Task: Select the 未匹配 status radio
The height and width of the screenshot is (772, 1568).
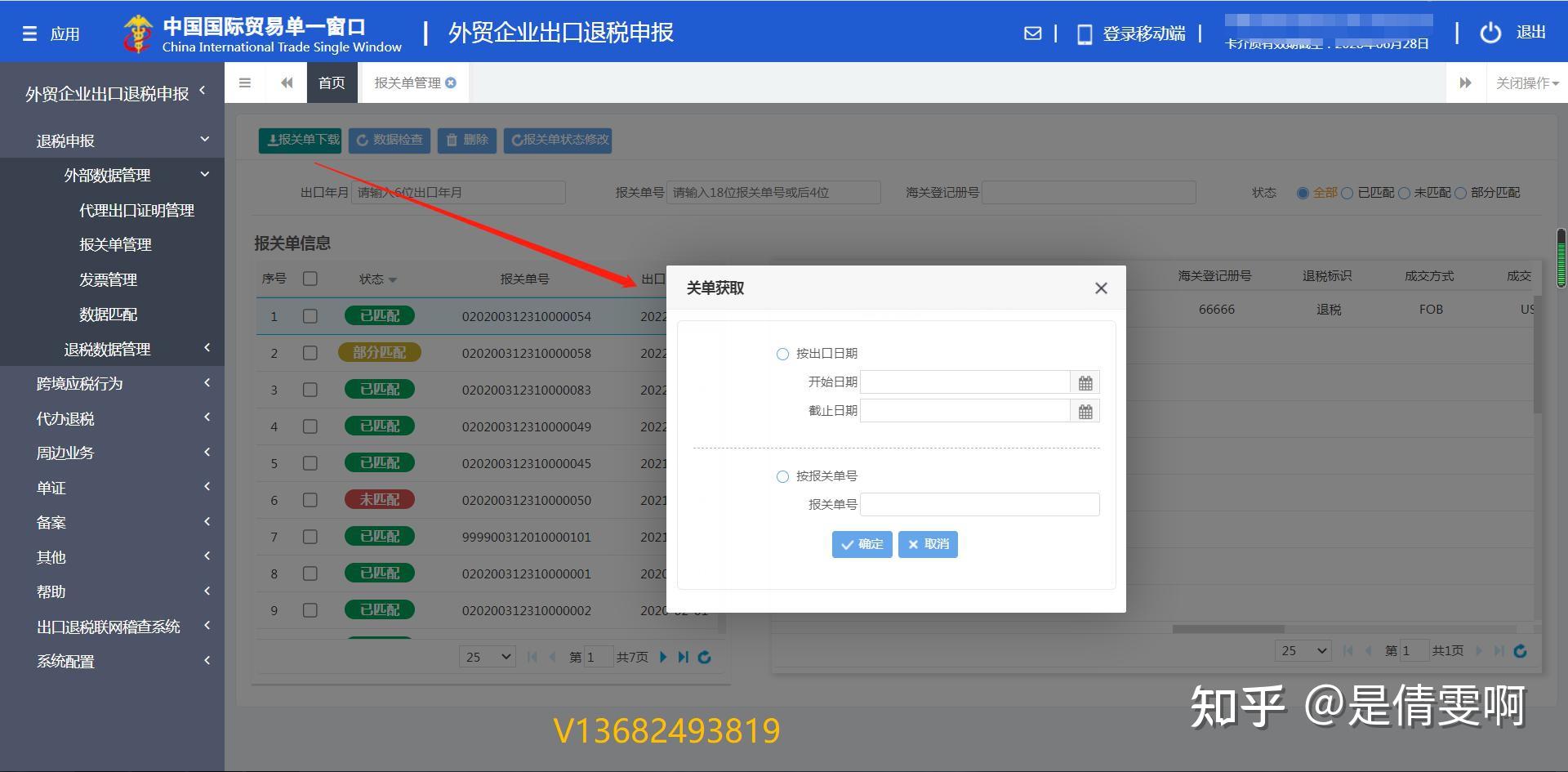Action: tap(1404, 193)
